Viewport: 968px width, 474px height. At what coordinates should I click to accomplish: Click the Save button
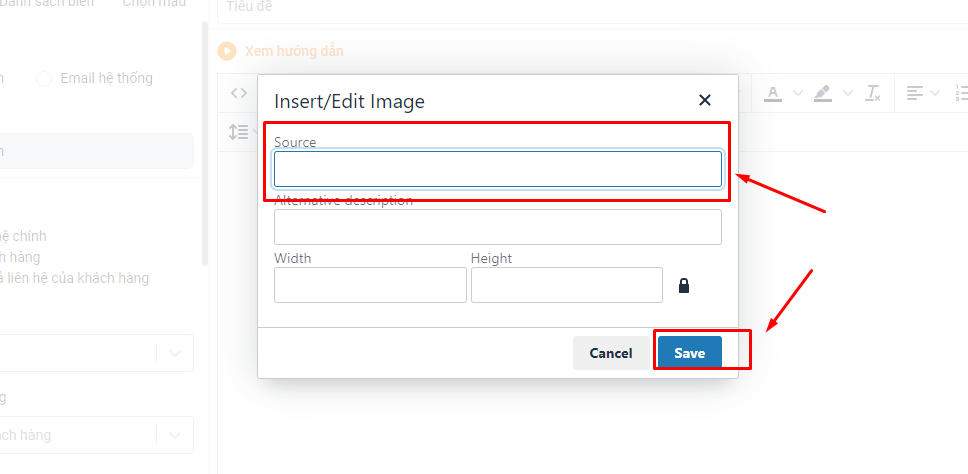[690, 353]
